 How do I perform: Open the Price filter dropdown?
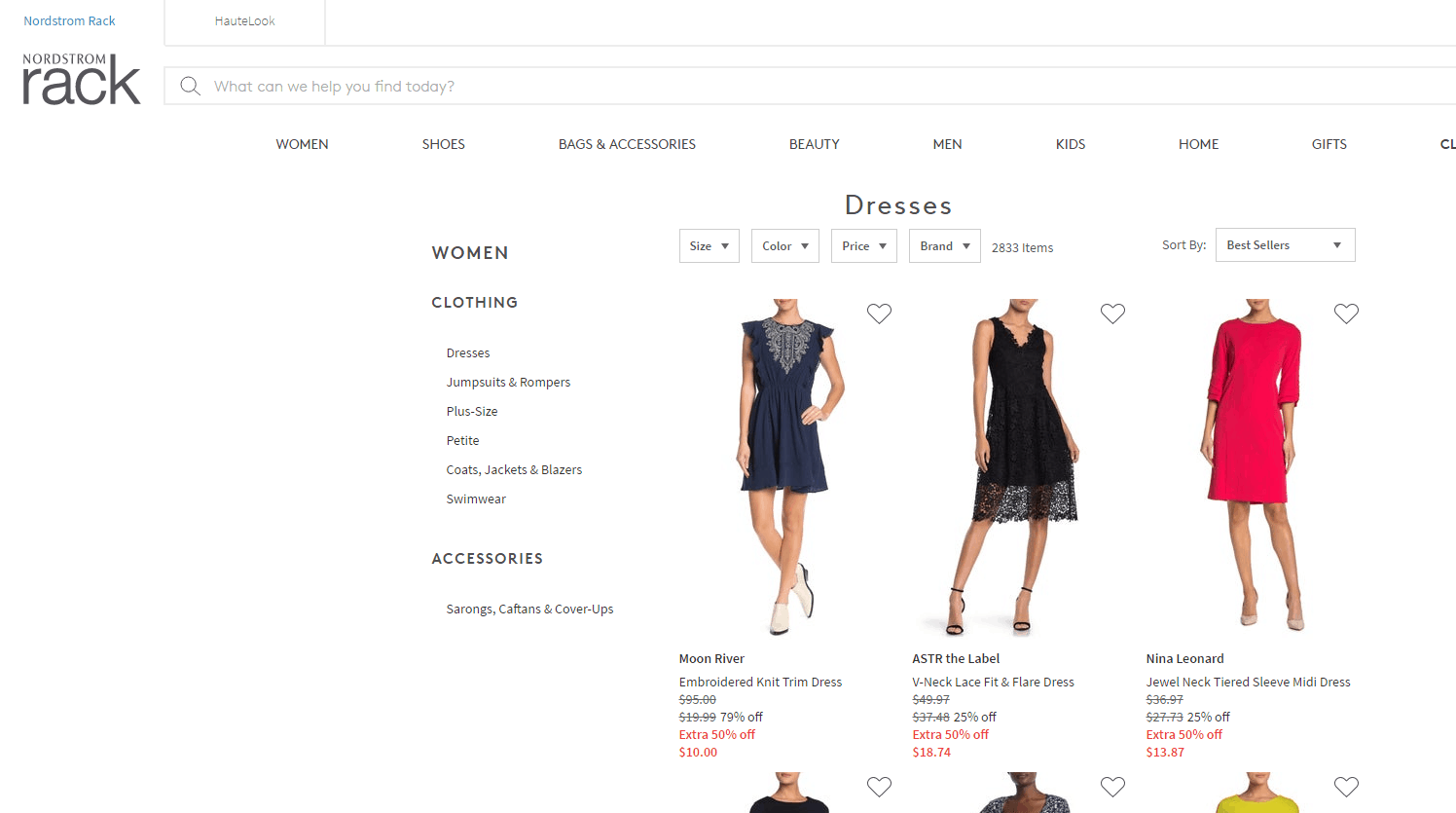864,246
